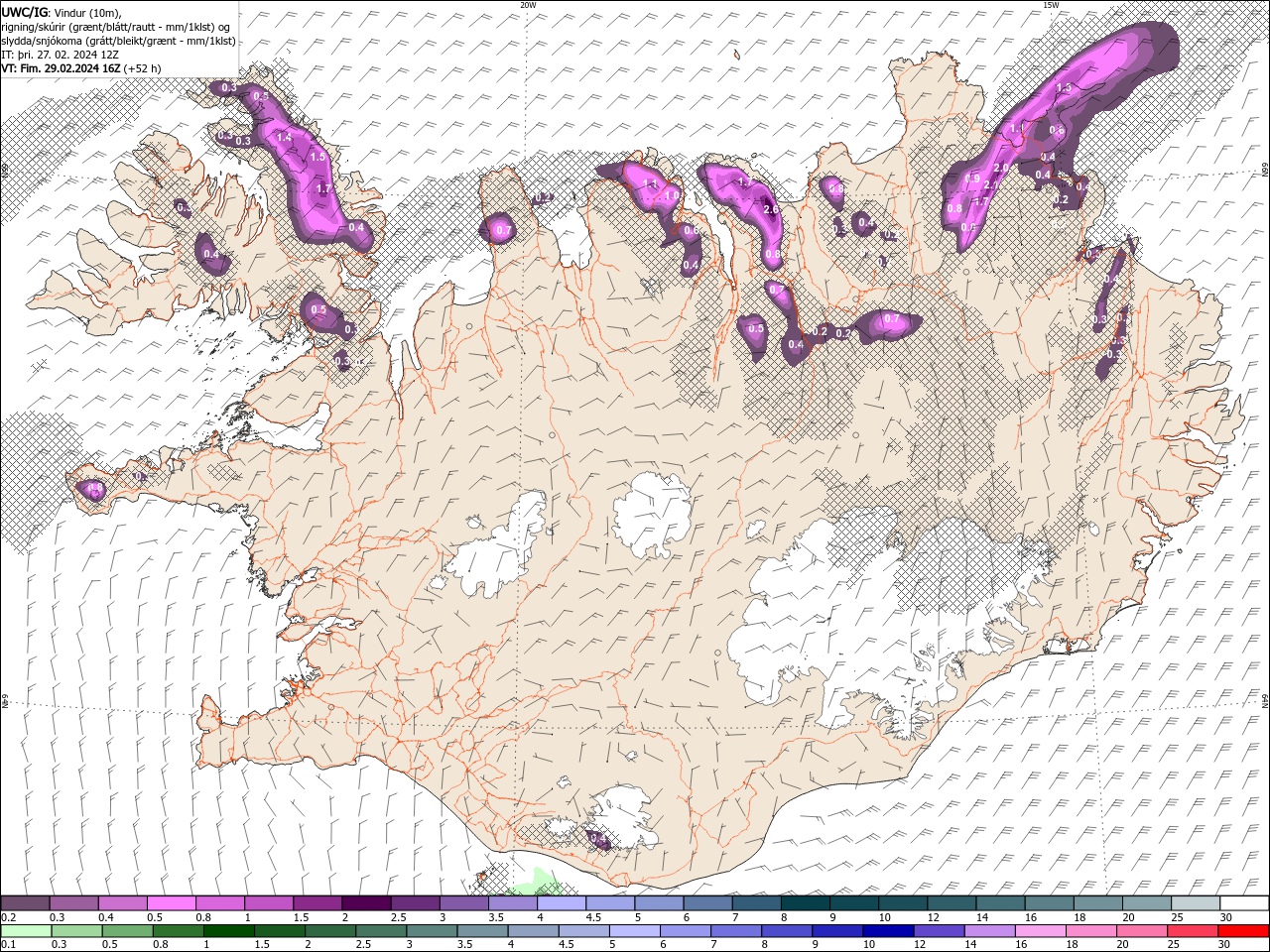Viewport: 1270px width, 952px height.
Task: Click the '20W' longitude label
Action: pyautogui.click(x=528, y=5)
